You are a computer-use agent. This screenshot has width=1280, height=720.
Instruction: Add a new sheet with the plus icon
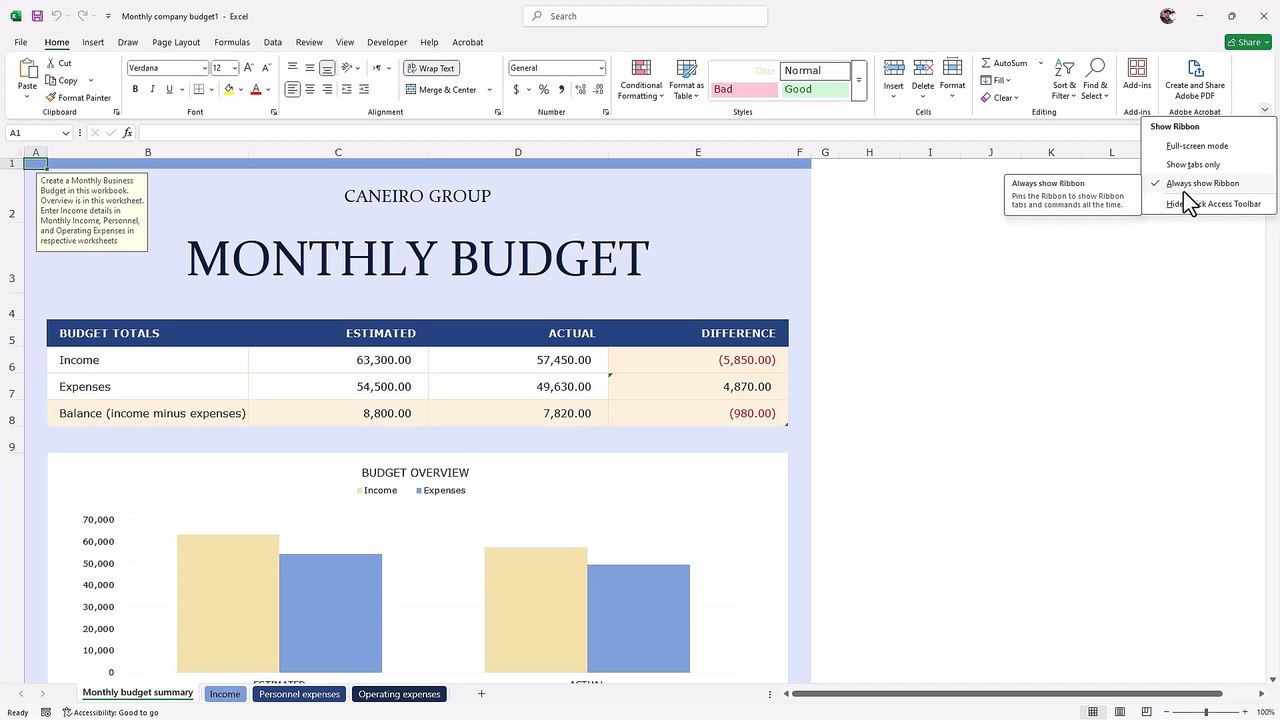click(481, 693)
